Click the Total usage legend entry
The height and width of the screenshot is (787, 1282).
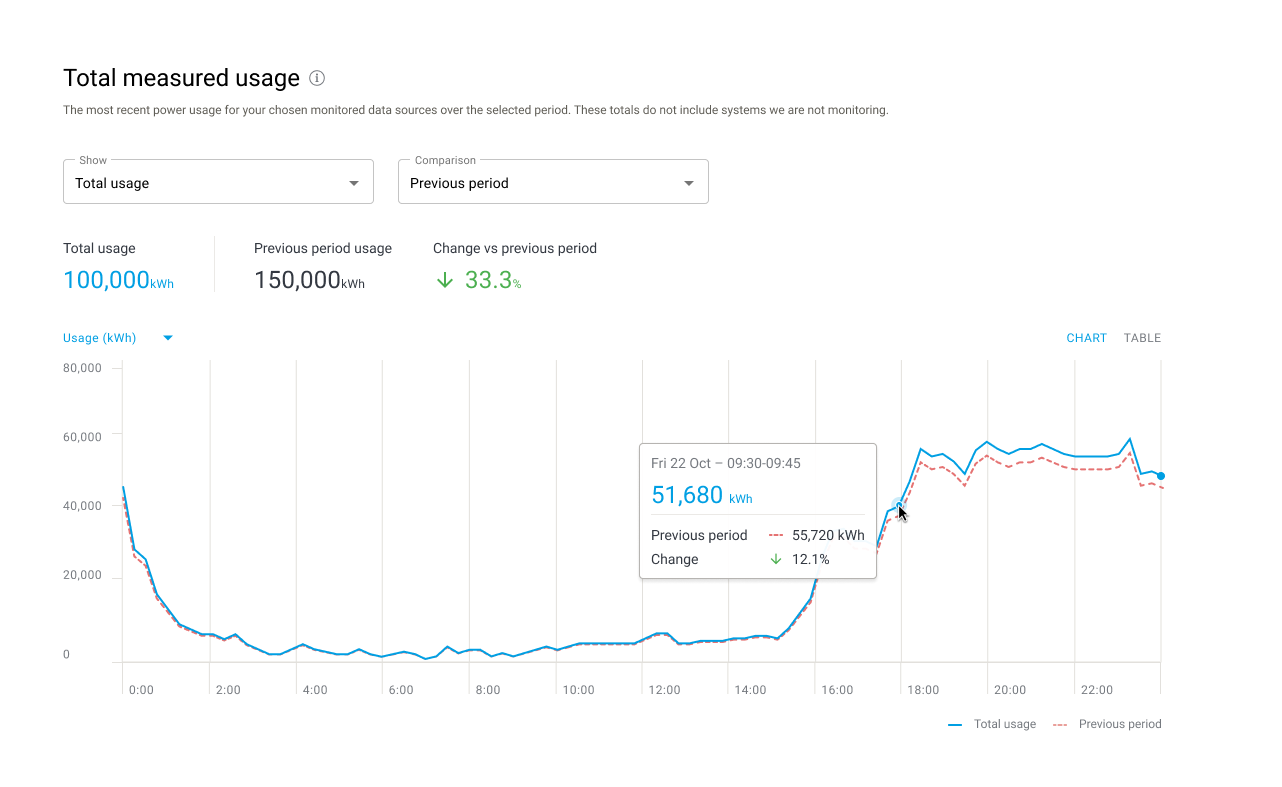pyautogui.click(x=992, y=724)
